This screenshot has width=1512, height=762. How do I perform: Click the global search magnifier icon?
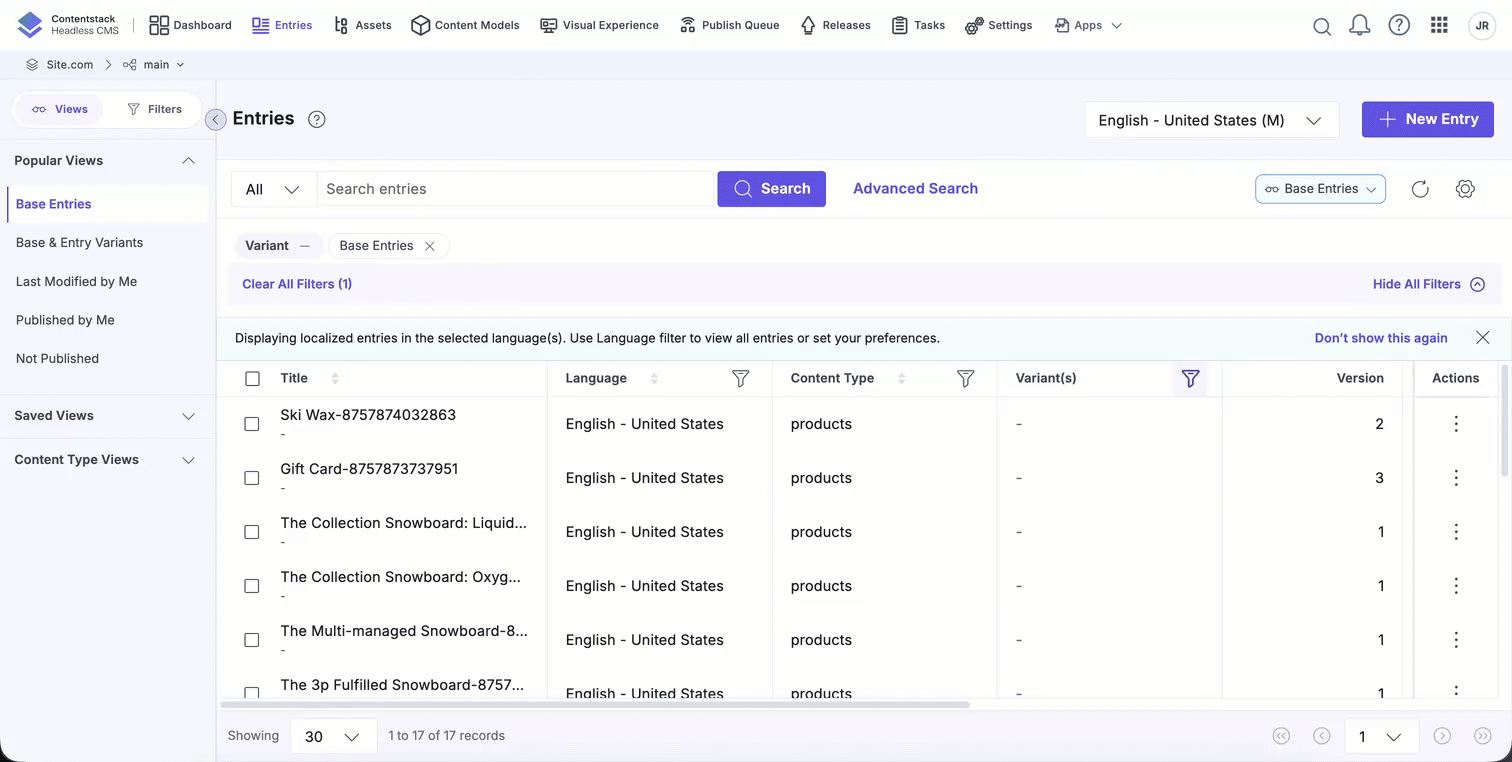click(1321, 26)
